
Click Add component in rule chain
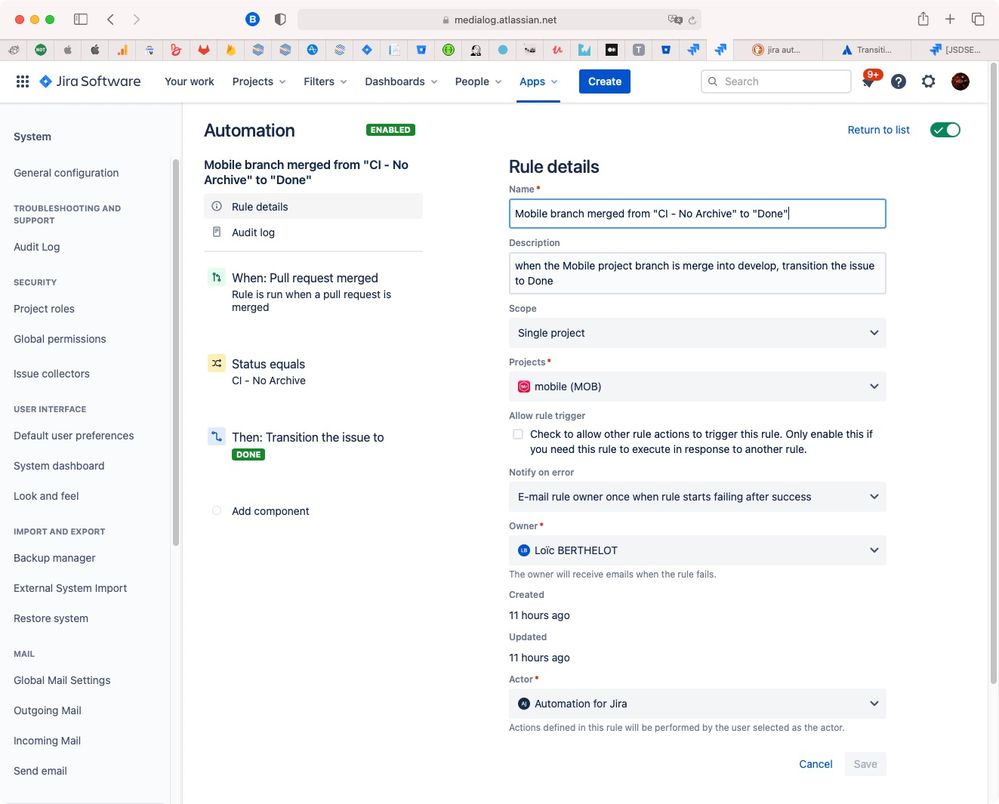coord(270,511)
